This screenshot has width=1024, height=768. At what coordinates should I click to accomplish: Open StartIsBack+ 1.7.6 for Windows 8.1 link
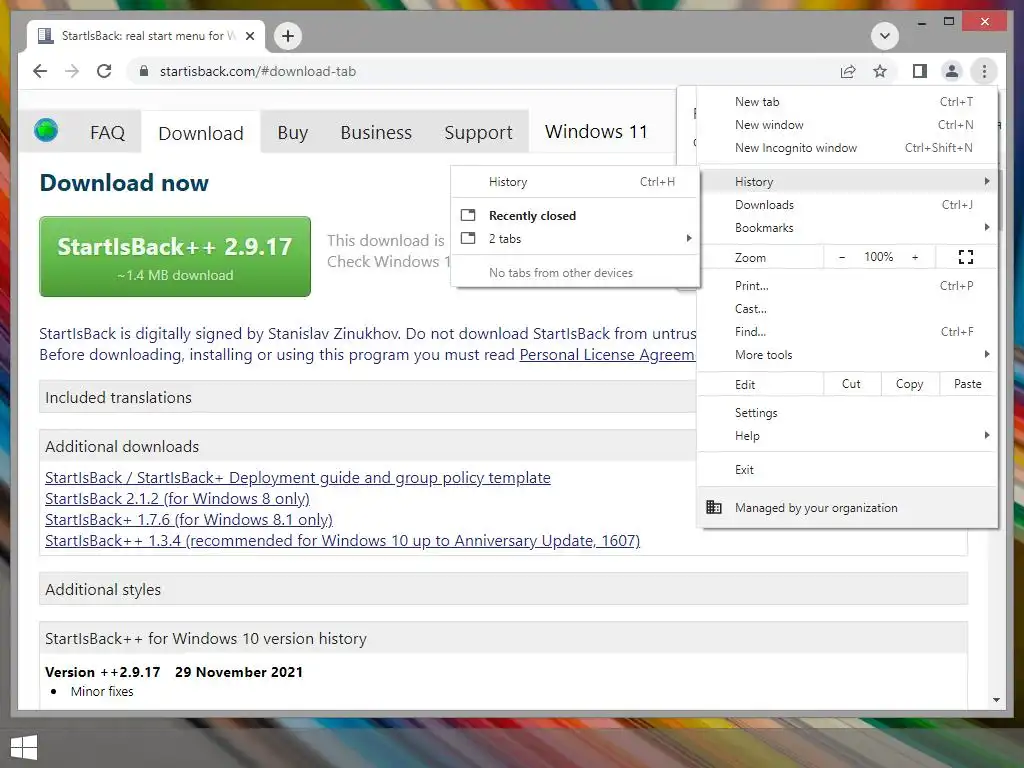(189, 519)
